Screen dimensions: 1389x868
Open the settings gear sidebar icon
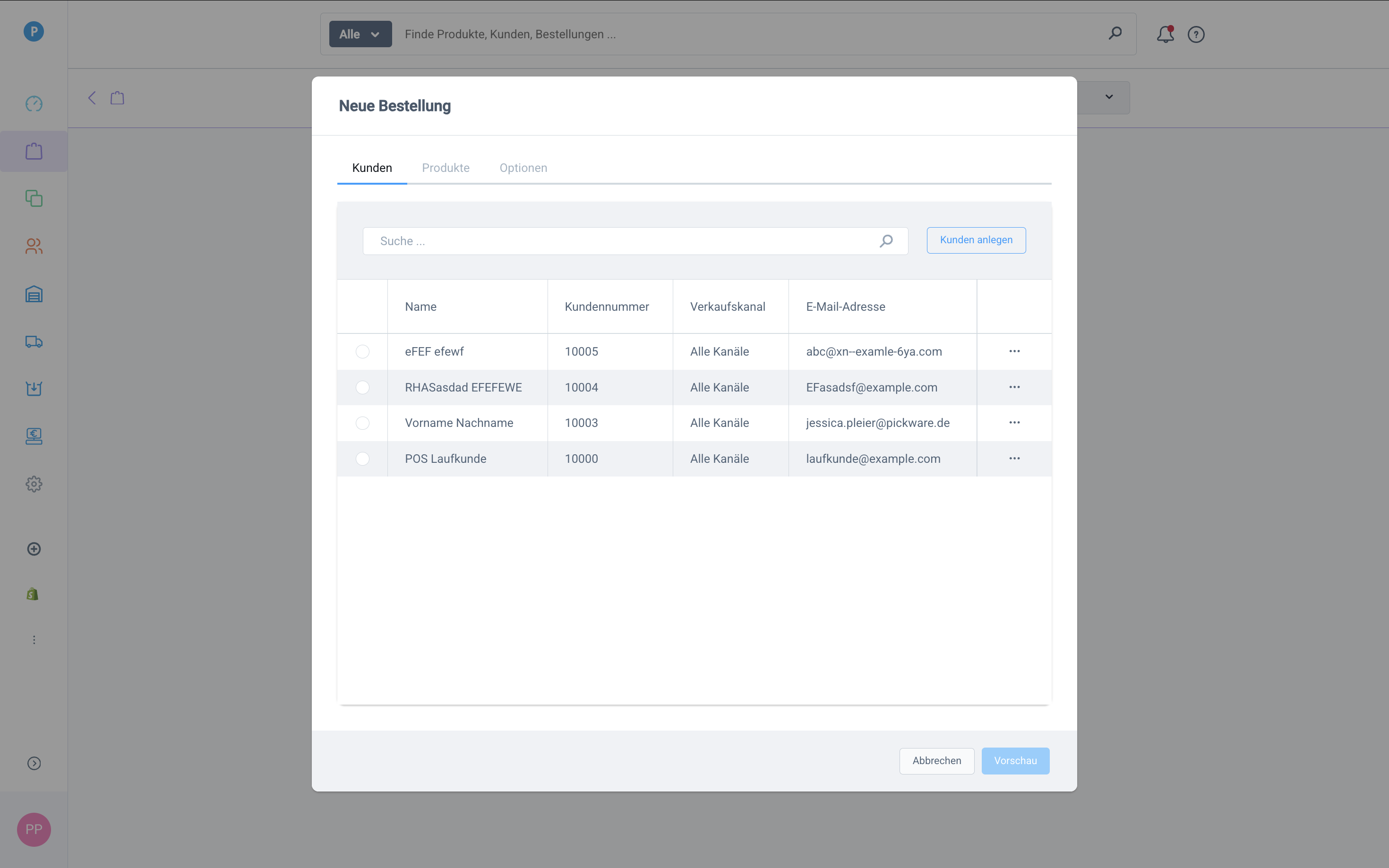click(34, 484)
